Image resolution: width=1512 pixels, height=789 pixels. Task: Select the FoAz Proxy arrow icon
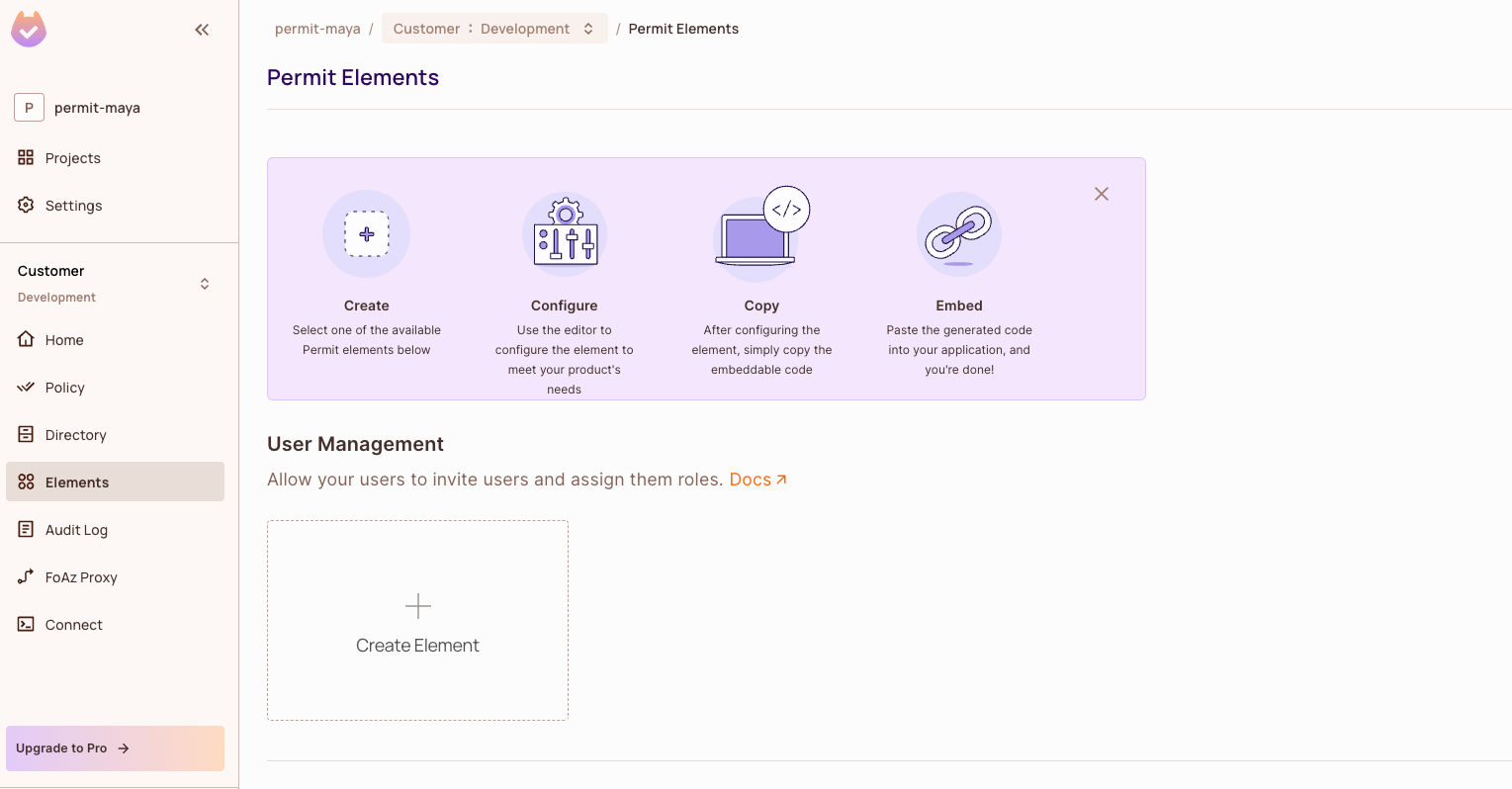coord(26,576)
